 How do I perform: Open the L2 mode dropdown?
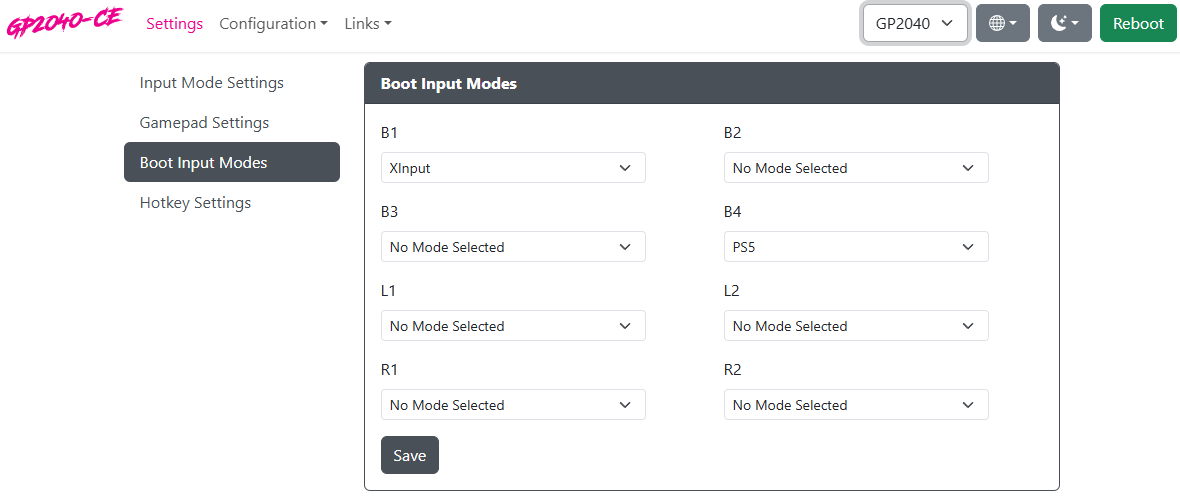(x=856, y=326)
